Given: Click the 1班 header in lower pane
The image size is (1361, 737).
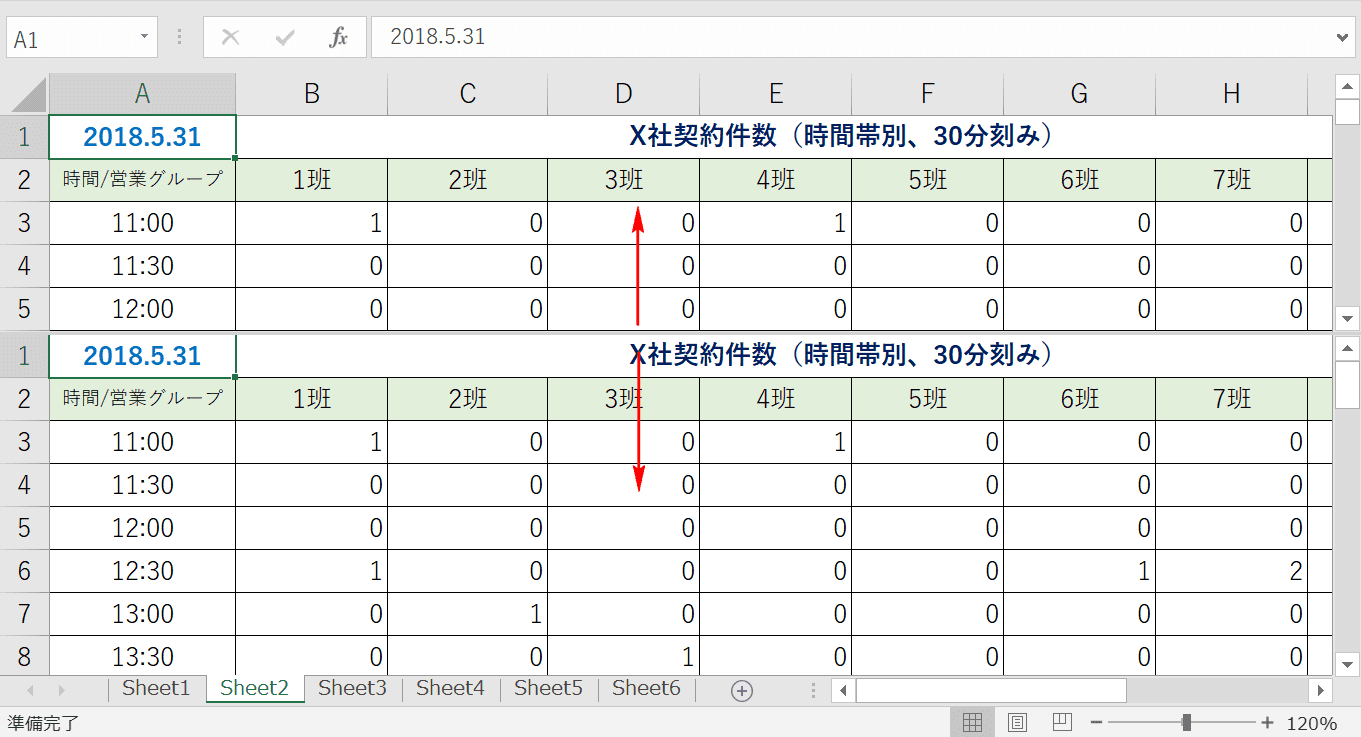Looking at the screenshot, I should coord(312,399).
